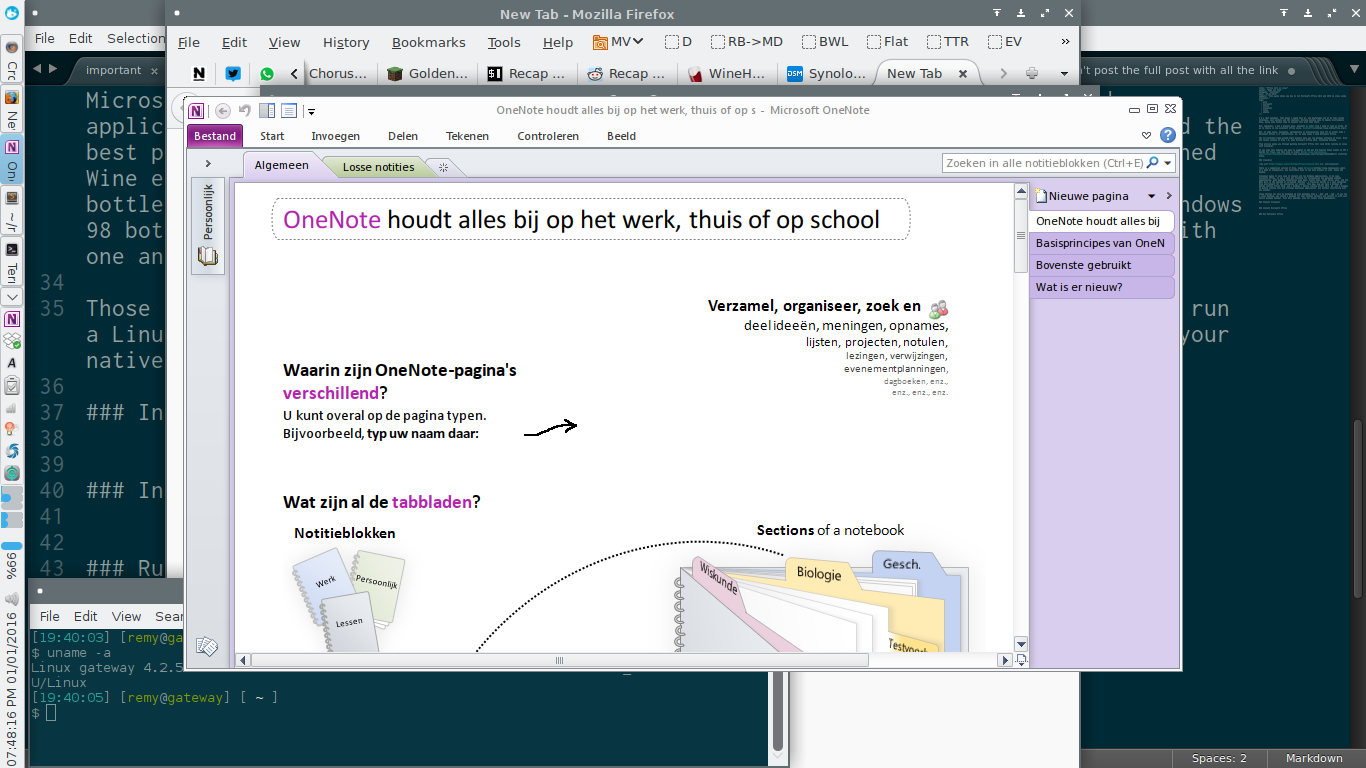Screen dimensions: 1366x768
Task: Switch to the Losse notities section tab
Action: click(378, 167)
